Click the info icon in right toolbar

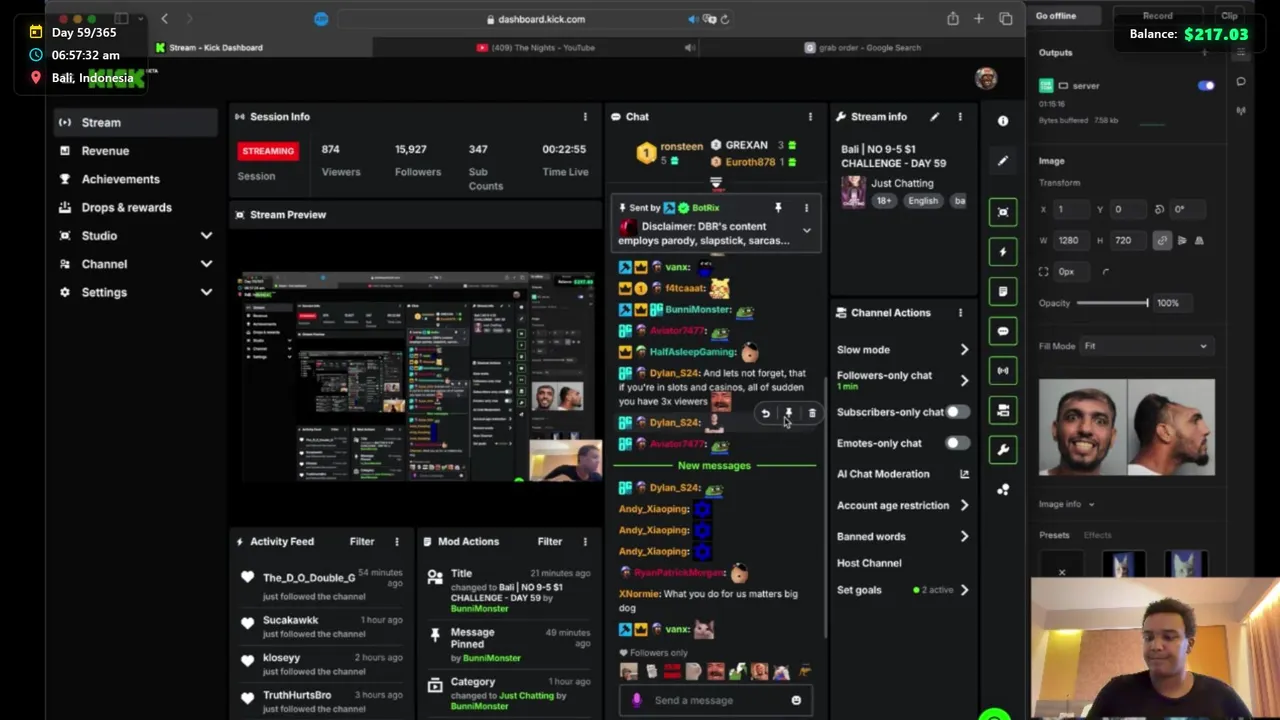pyautogui.click(x=1003, y=121)
